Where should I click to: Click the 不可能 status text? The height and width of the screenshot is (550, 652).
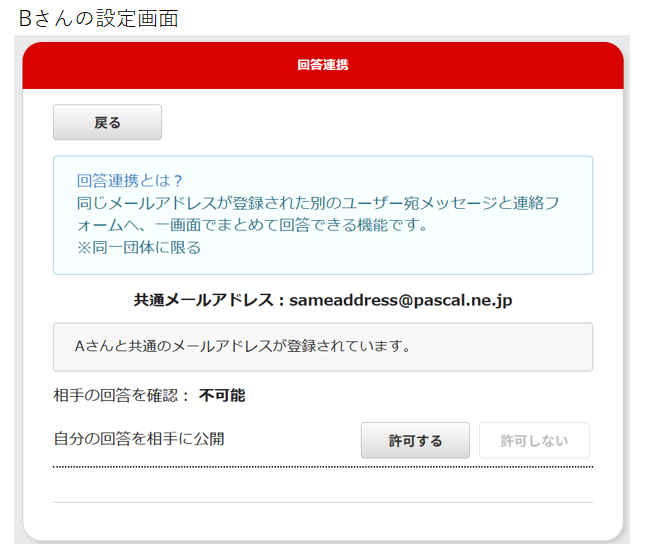[x=222, y=395]
